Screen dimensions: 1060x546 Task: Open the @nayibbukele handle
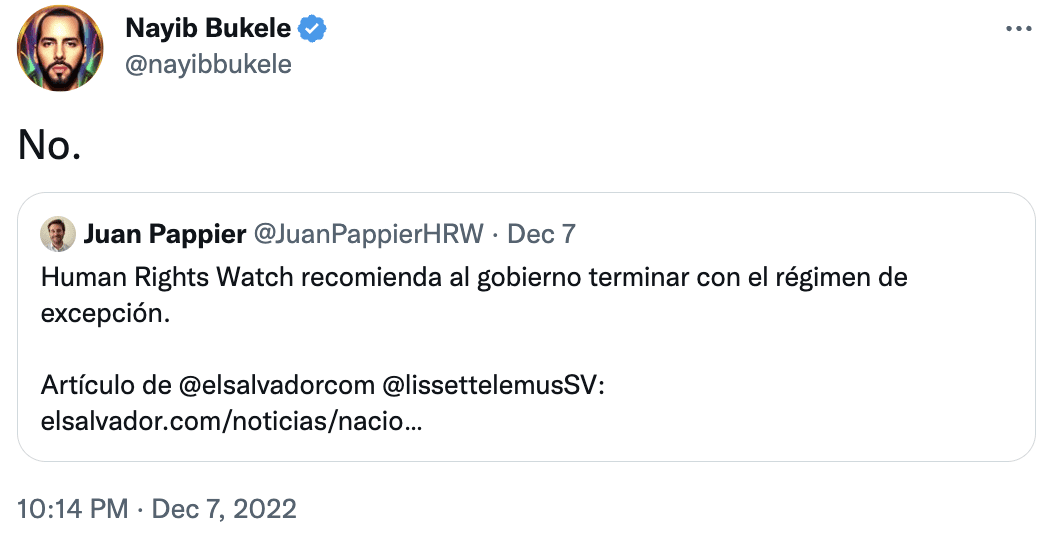208,64
